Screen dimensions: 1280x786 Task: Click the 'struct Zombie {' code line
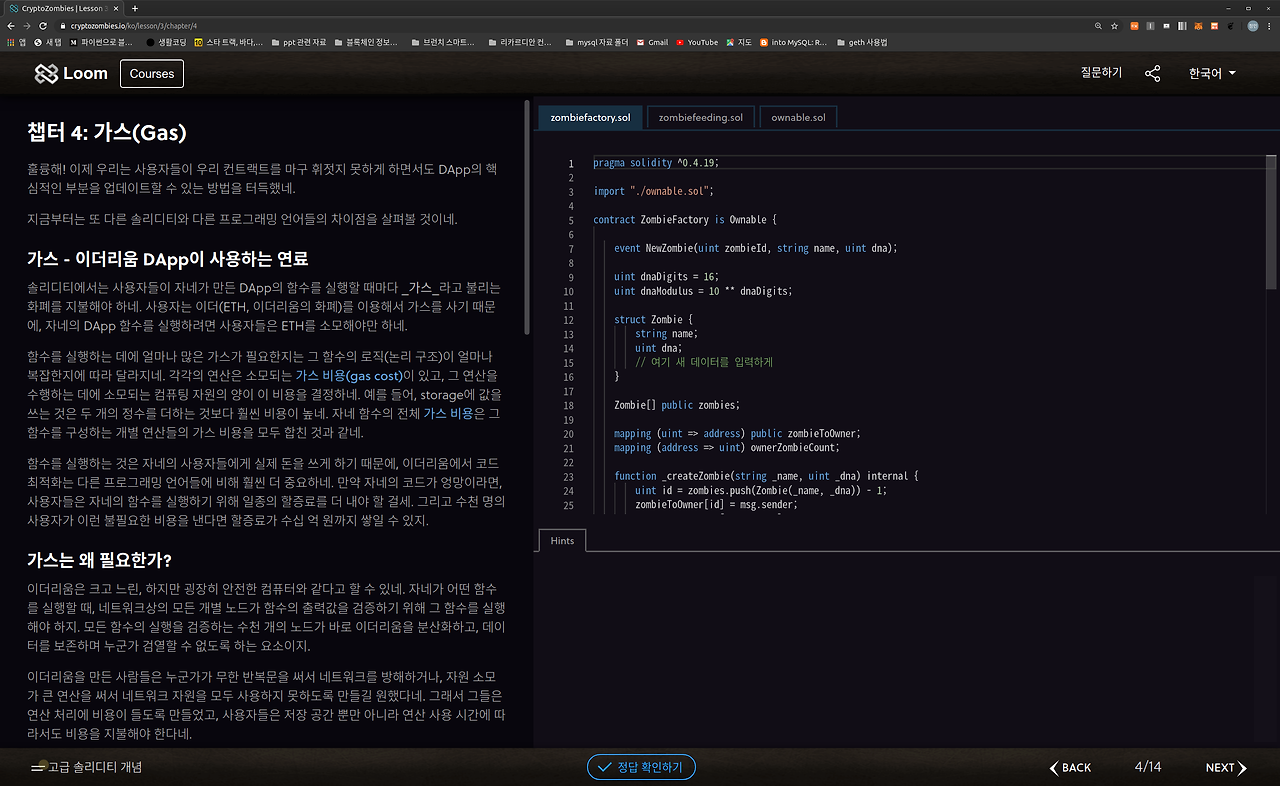point(653,319)
